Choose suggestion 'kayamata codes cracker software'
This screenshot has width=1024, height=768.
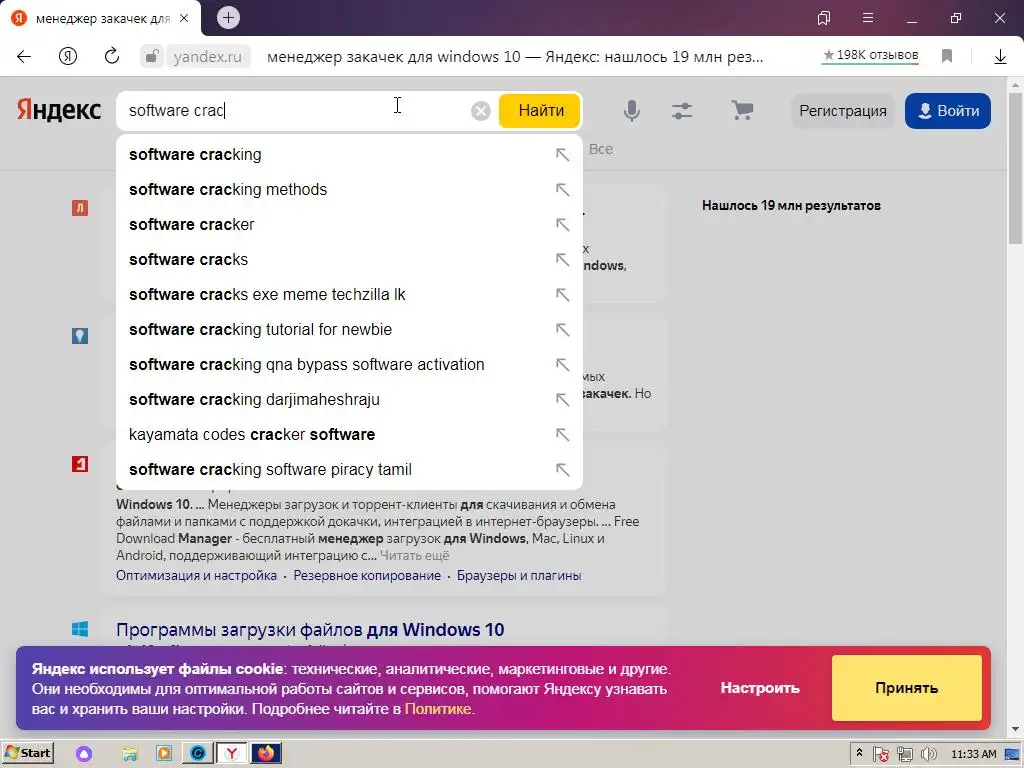pyautogui.click(x=349, y=434)
